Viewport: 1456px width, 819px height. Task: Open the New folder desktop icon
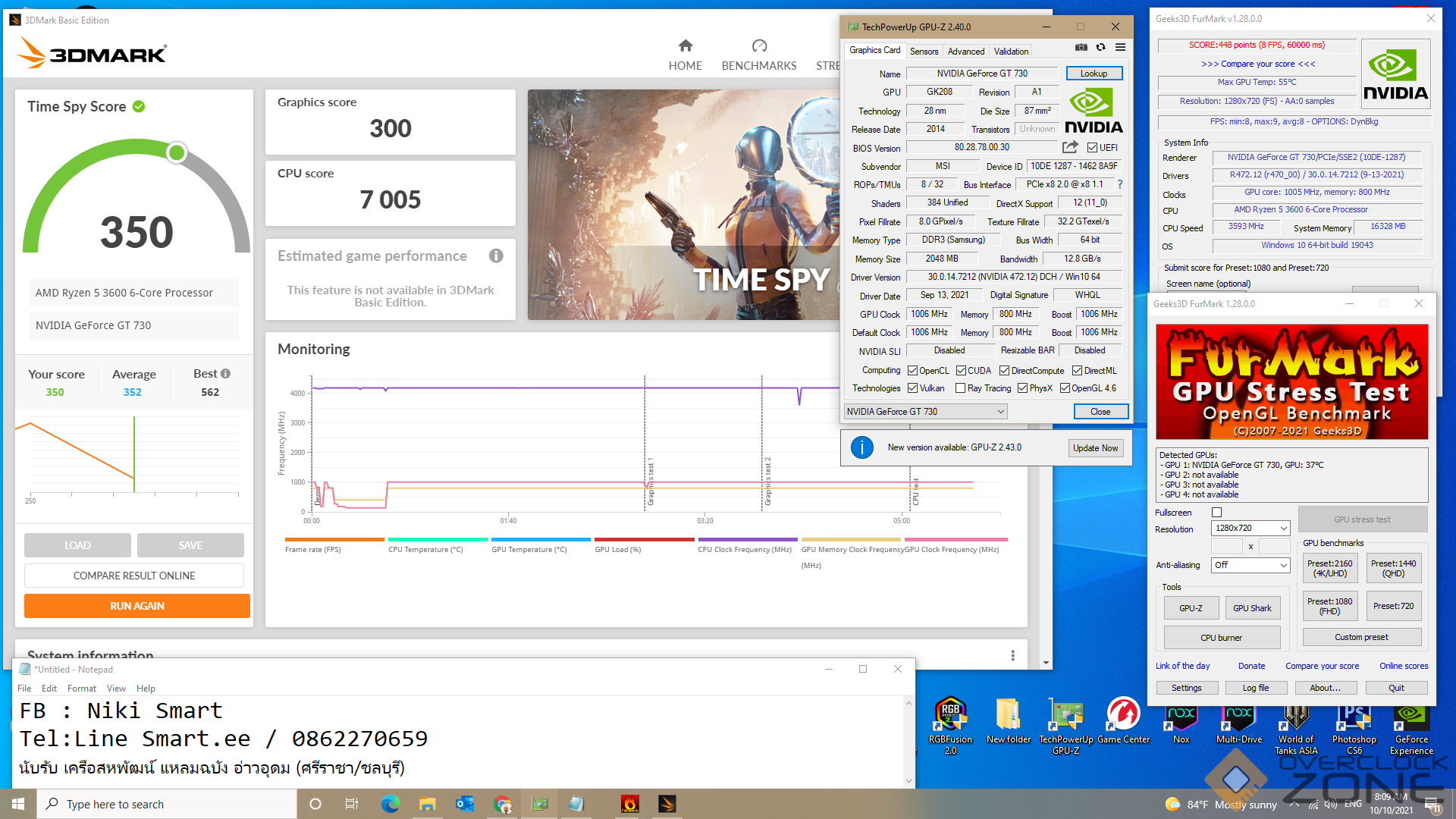[1008, 720]
